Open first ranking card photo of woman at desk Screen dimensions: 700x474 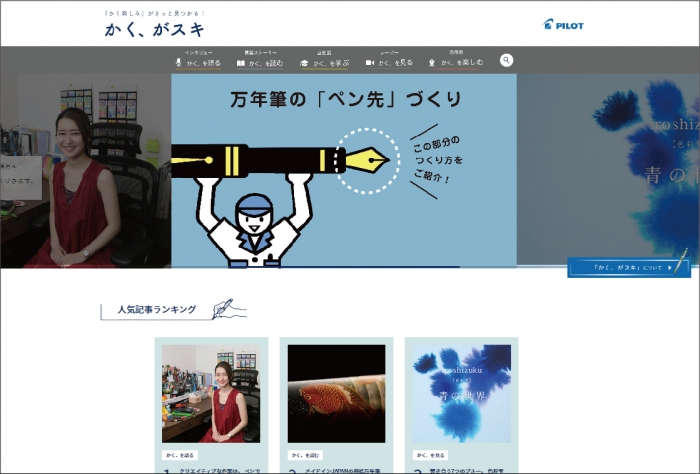210,393
